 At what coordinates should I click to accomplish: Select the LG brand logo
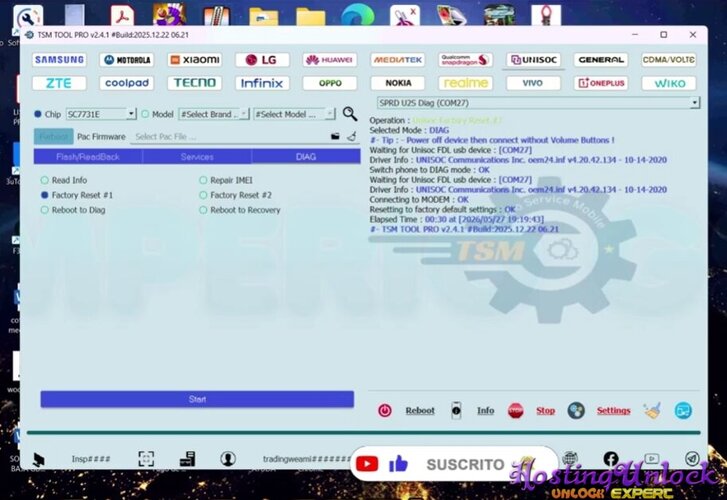(262, 60)
